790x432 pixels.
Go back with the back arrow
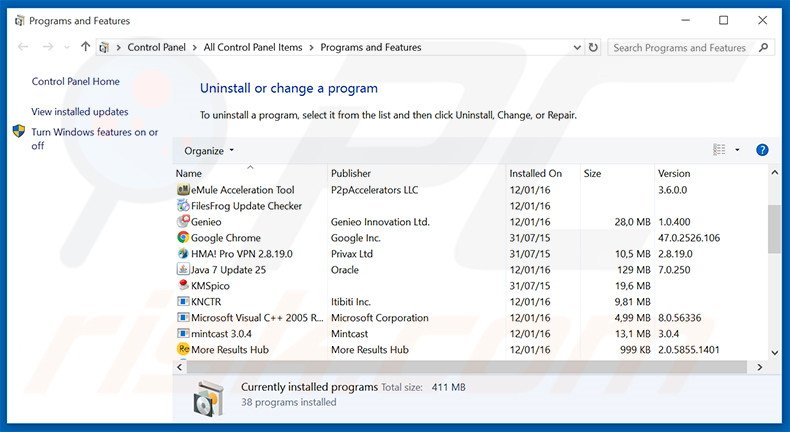(23, 47)
